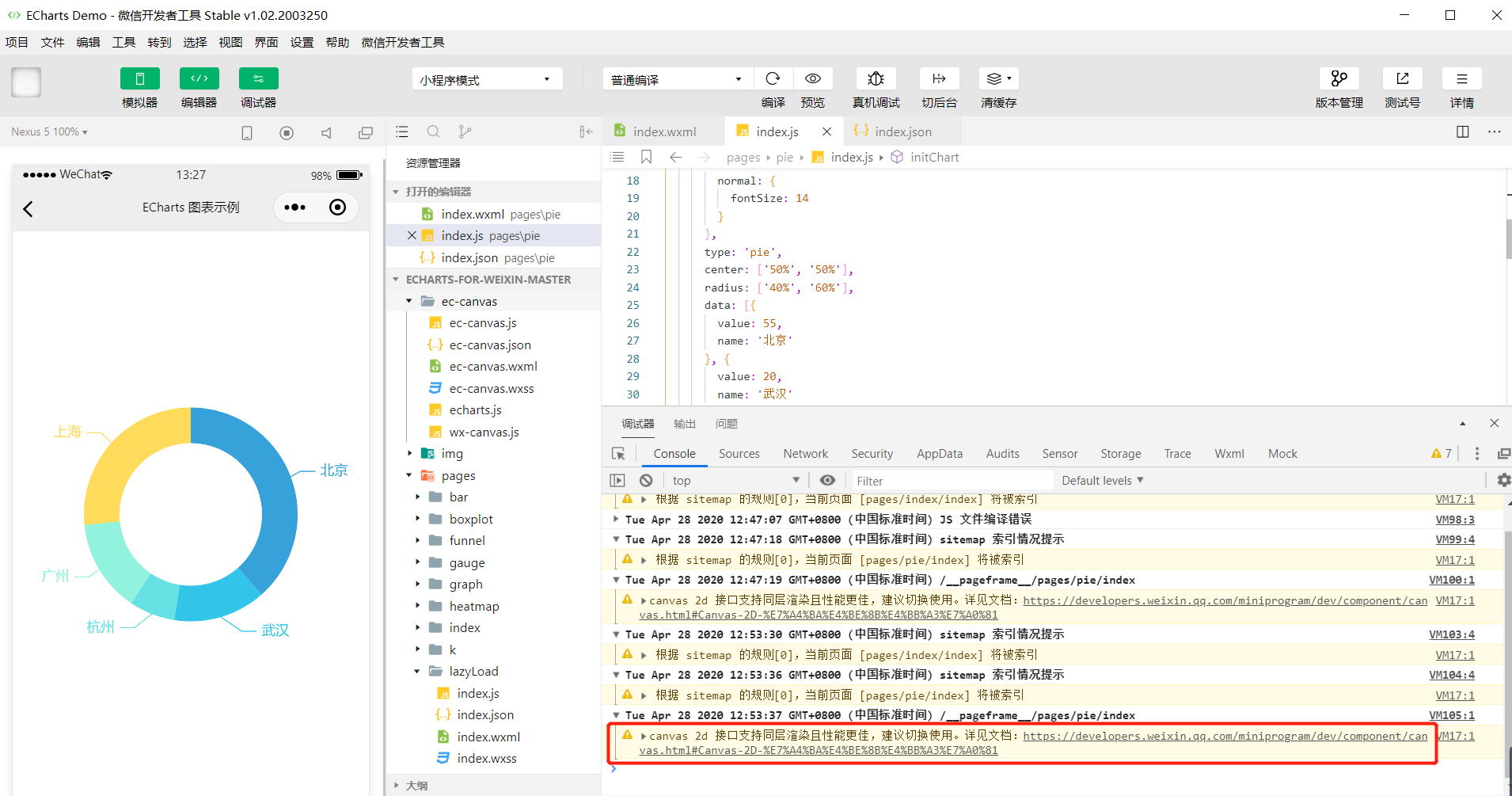
Task: Start 真机调试 remote debugging
Action: pos(876,78)
